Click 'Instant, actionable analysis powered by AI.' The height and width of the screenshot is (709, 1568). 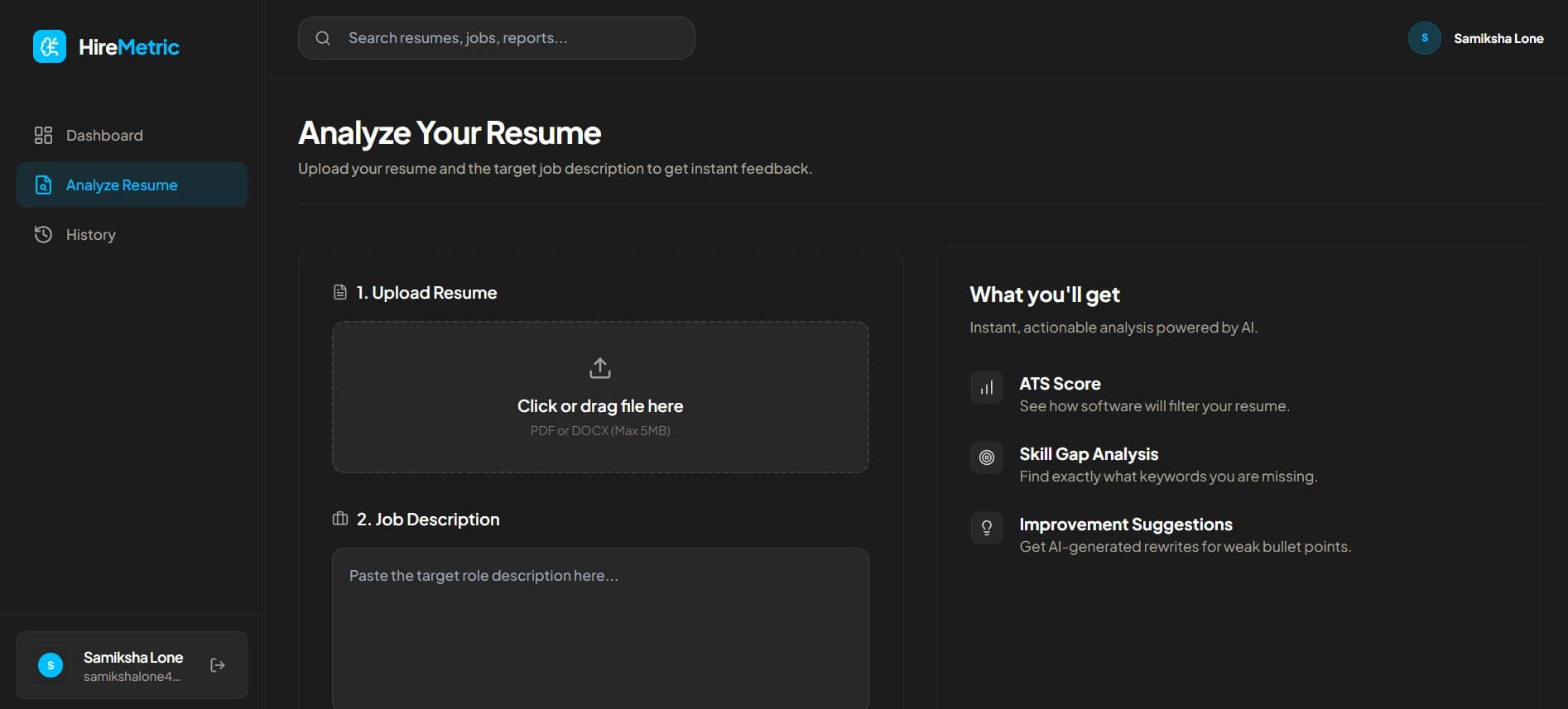point(1113,328)
